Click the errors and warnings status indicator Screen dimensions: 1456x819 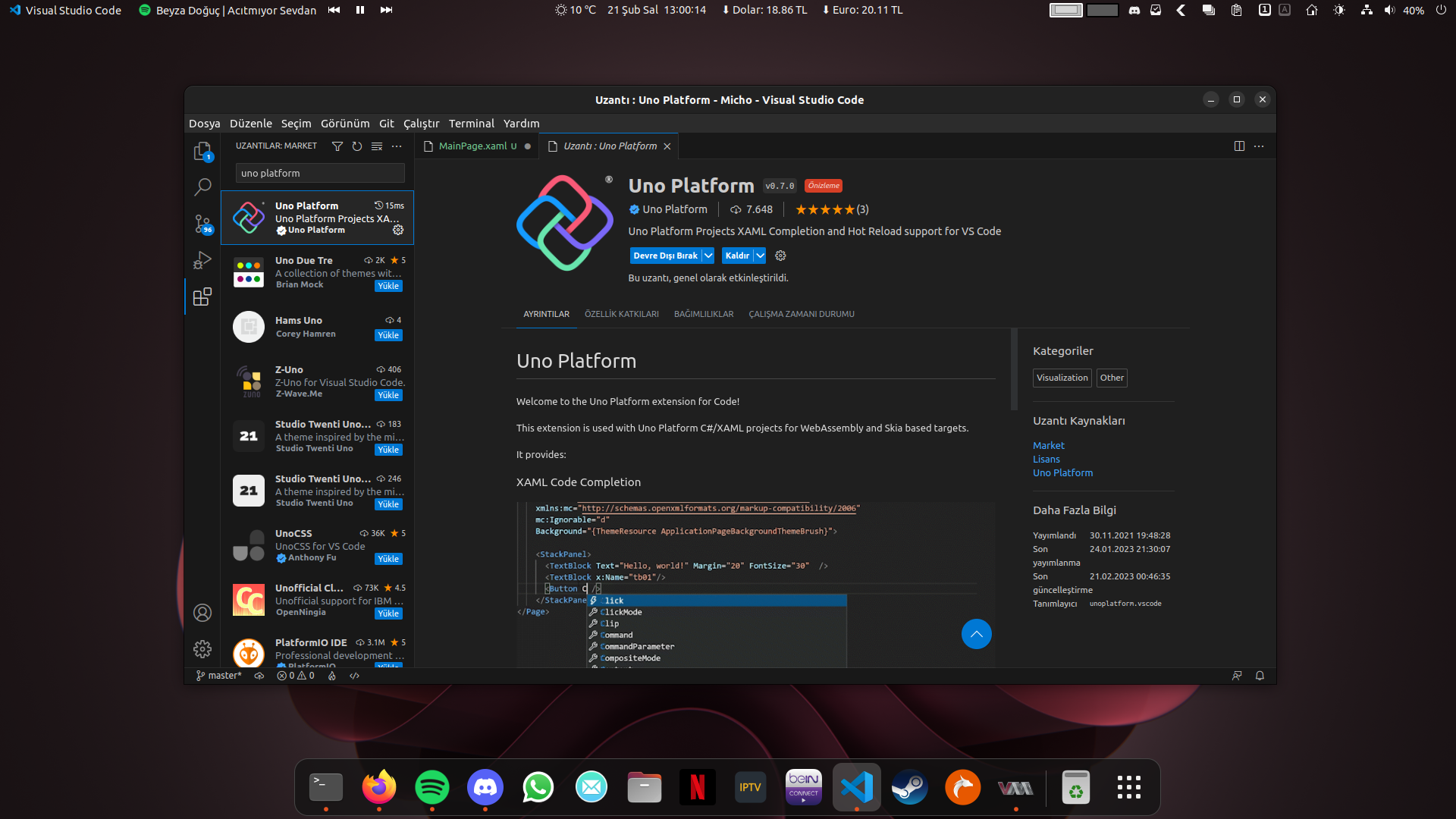295,675
